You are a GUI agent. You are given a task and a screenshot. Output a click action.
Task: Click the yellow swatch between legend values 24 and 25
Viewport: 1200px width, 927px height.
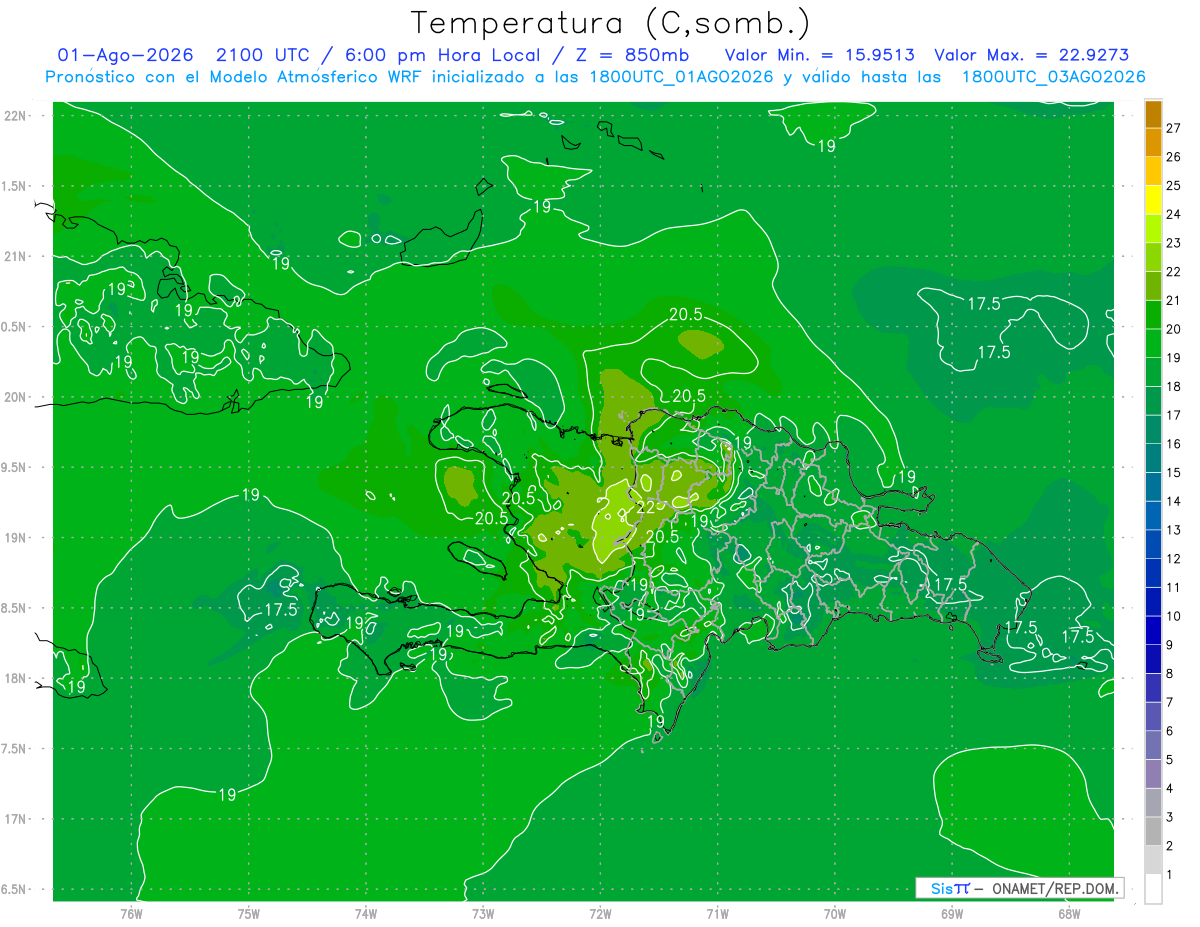pyautogui.click(x=1153, y=200)
